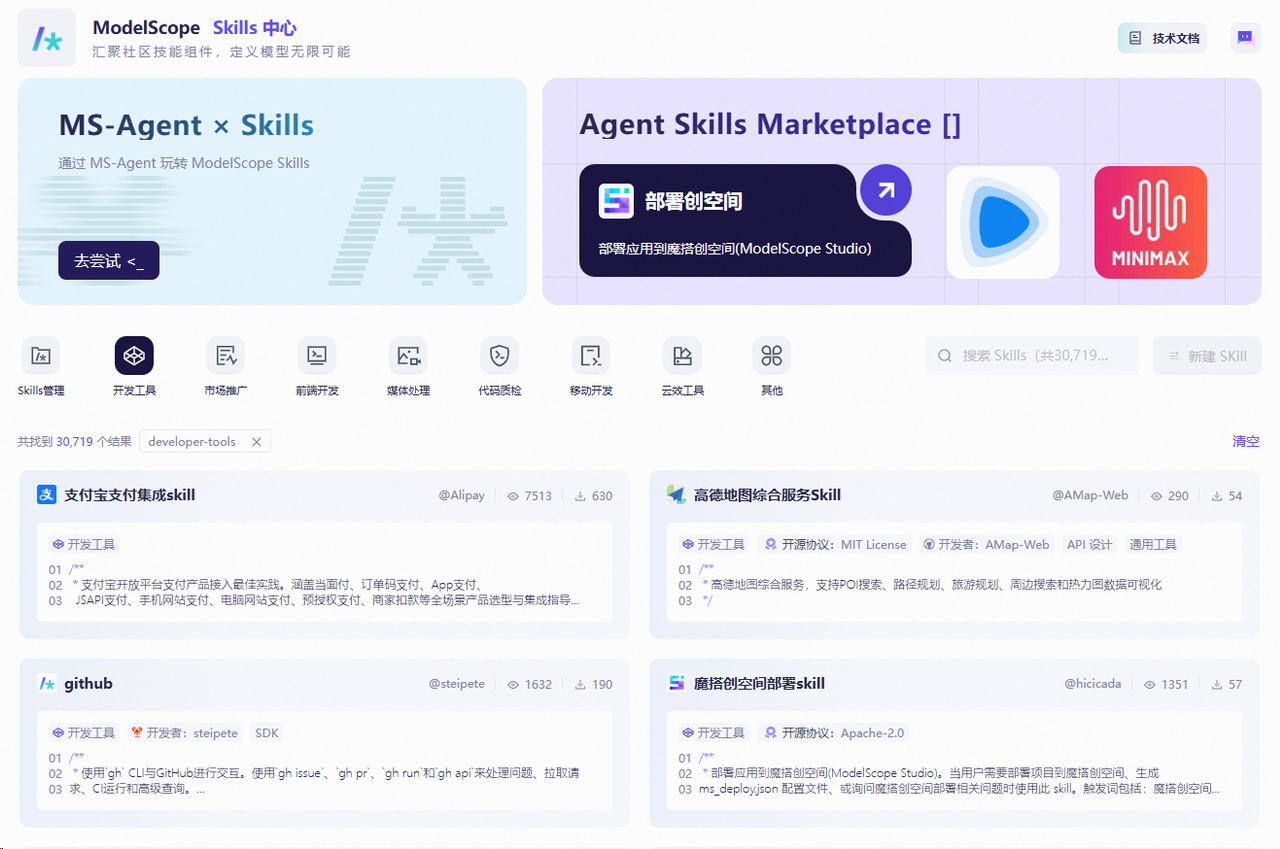Open the blue play logo thumbnail
This screenshot has height=849, width=1280.
coord(1003,222)
